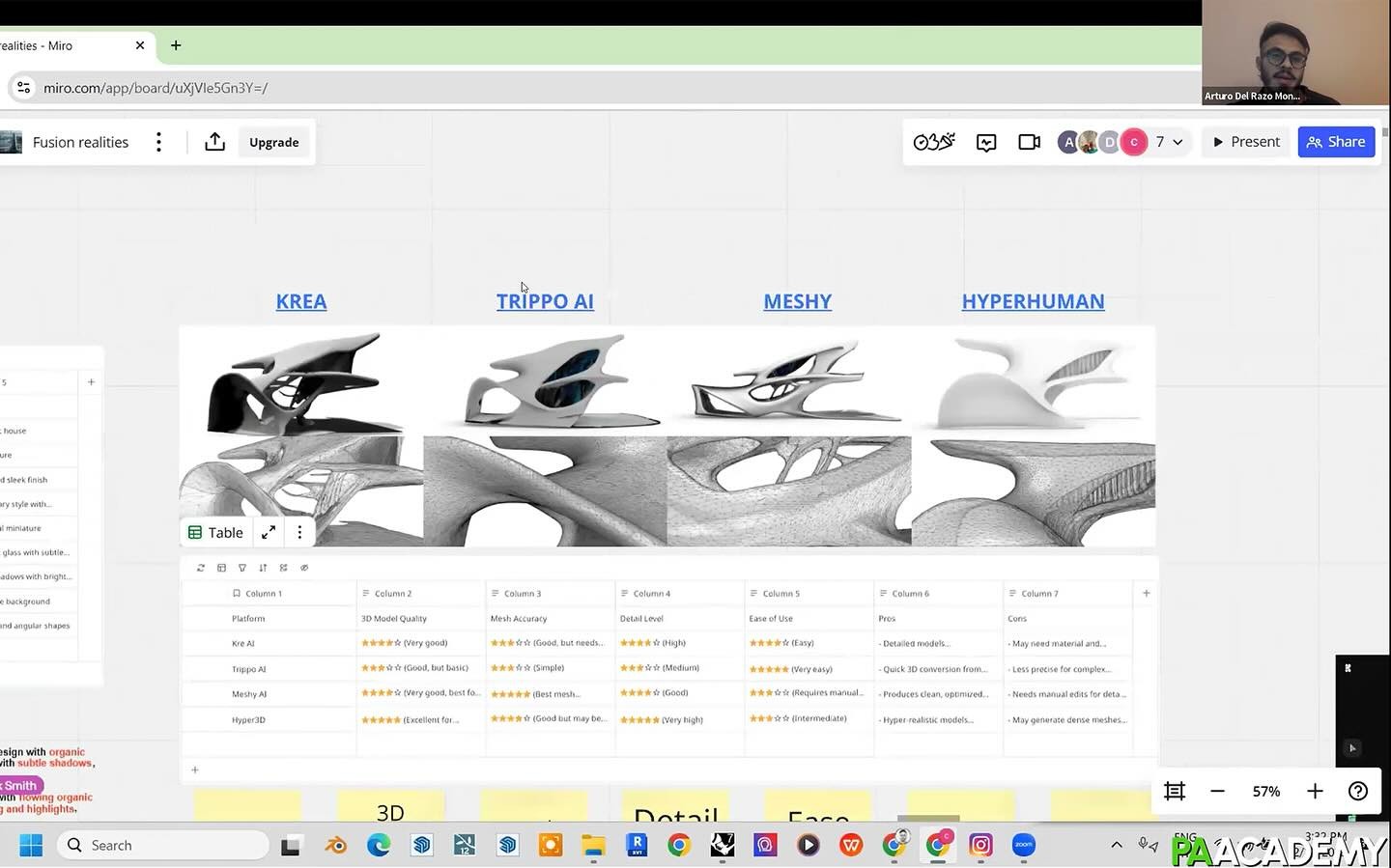Zoom out with the minus button

(1217, 792)
